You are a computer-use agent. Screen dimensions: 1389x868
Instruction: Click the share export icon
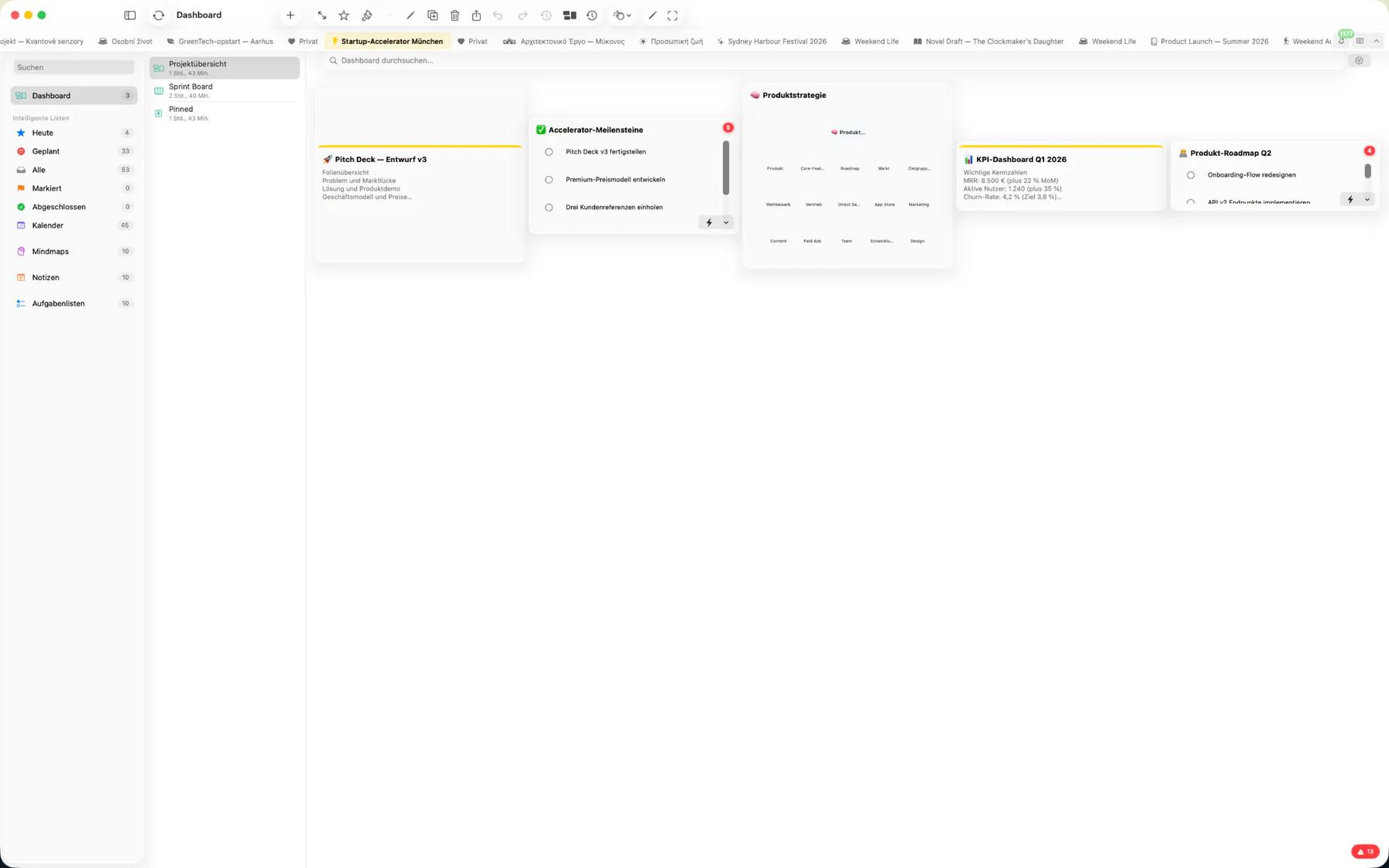[x=477, y=15]
